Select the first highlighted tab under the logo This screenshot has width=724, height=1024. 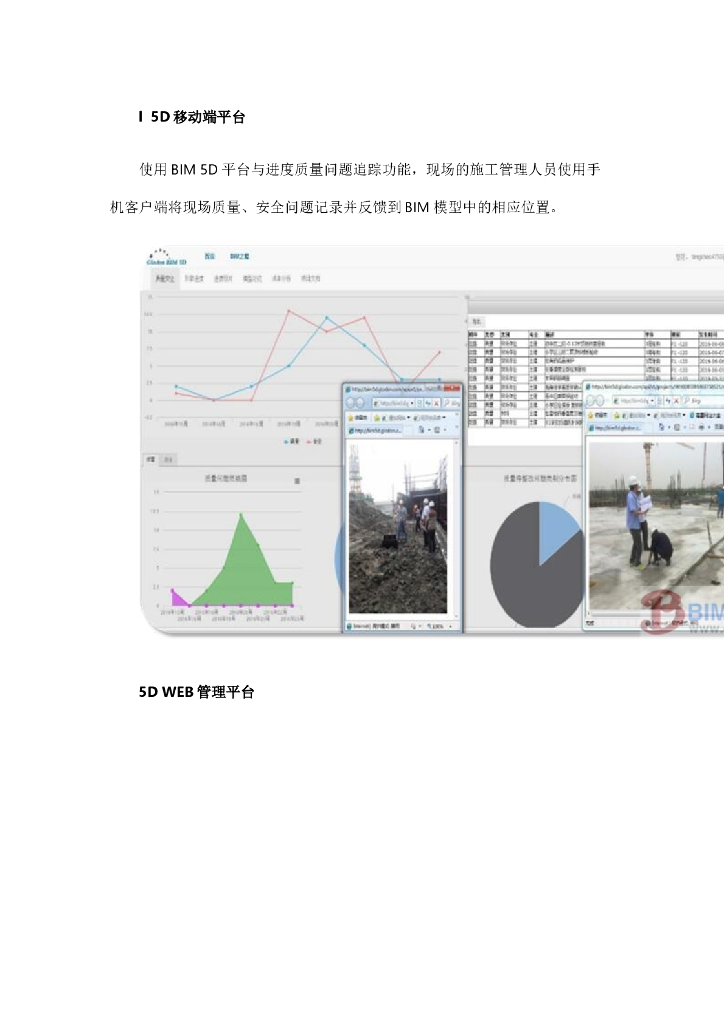(162, 279)
